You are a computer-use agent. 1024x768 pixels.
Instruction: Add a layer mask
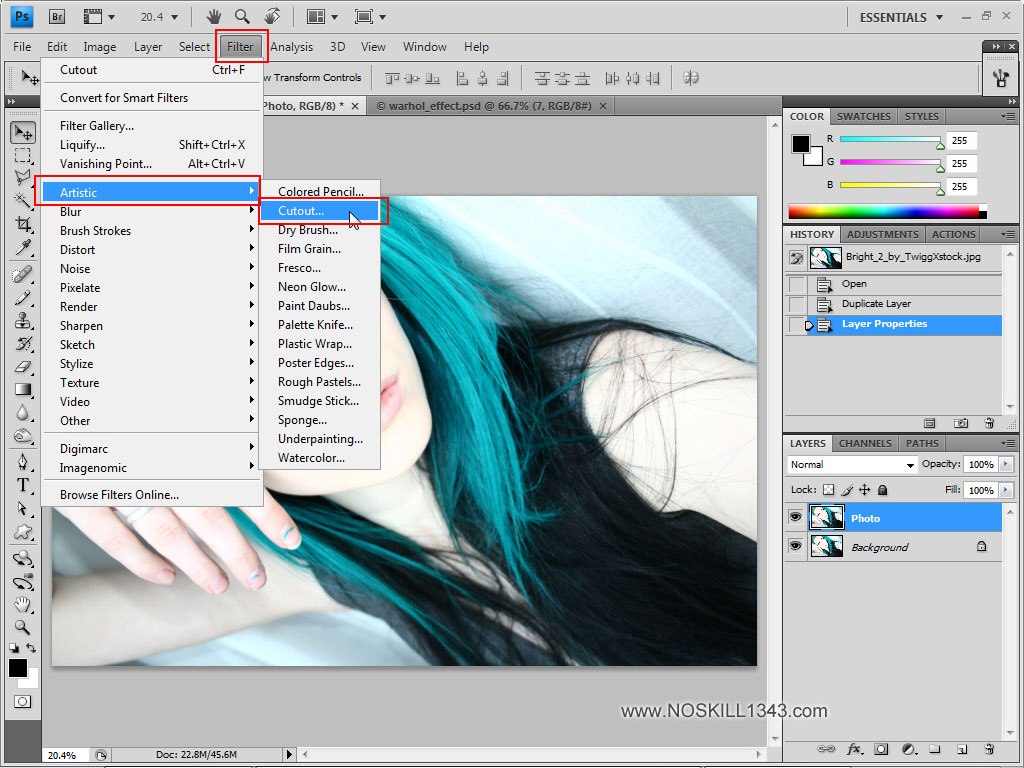point(881,748)
